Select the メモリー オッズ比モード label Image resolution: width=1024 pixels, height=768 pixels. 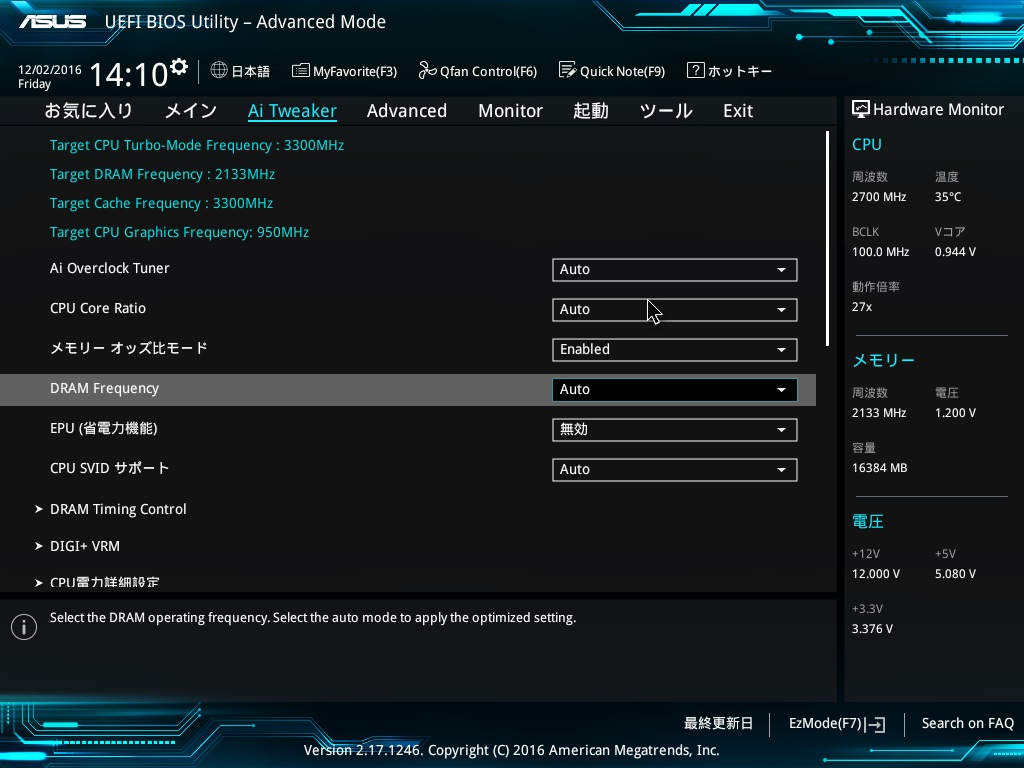point(129,348)
